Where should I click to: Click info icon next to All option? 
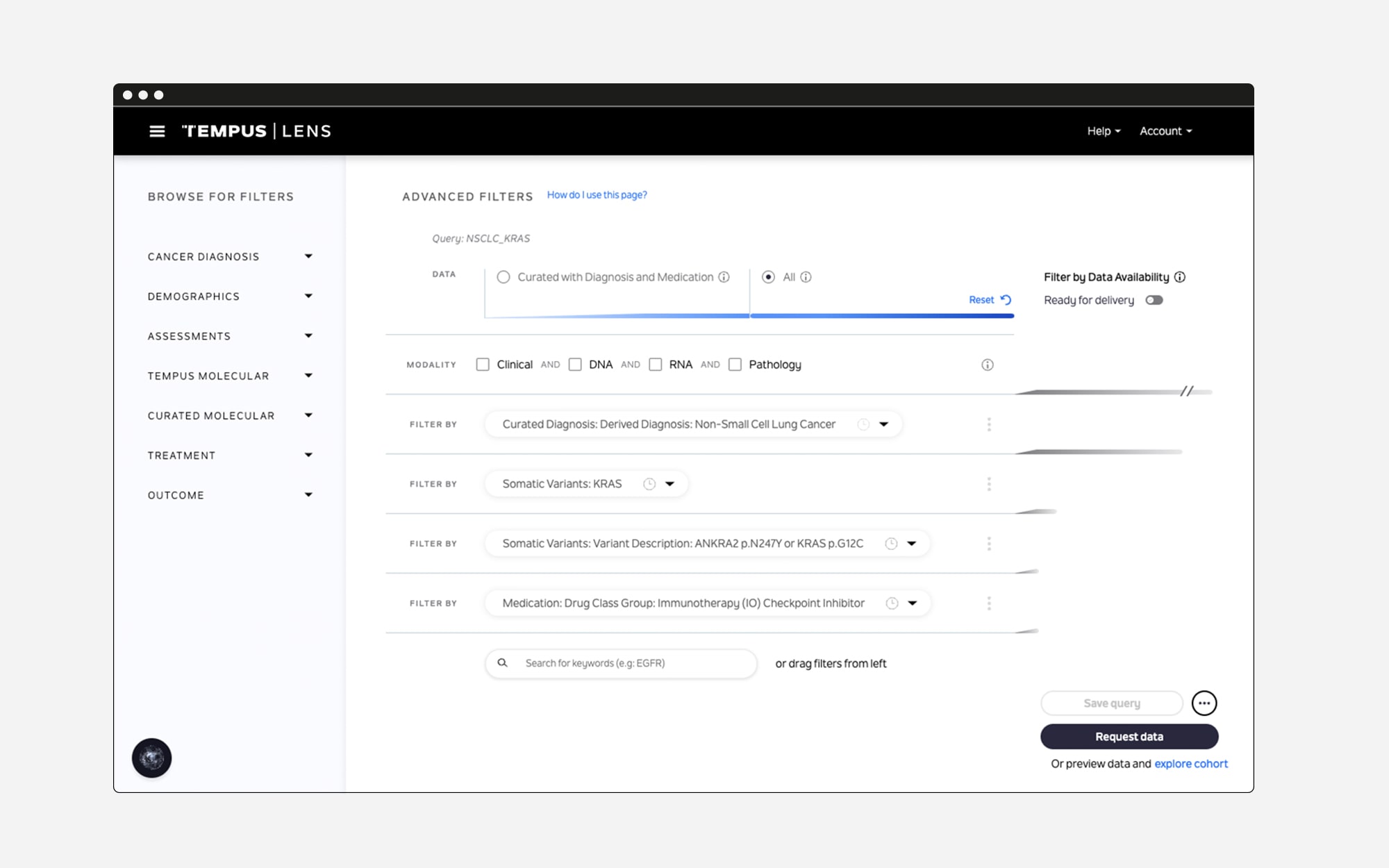point(806,277)
